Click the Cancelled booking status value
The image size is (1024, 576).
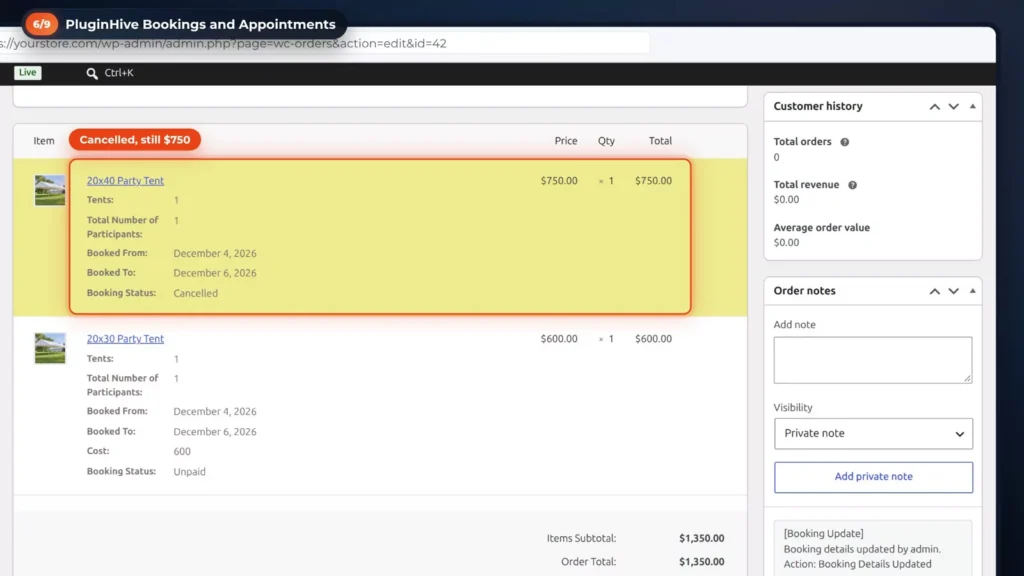click(195, 293)
